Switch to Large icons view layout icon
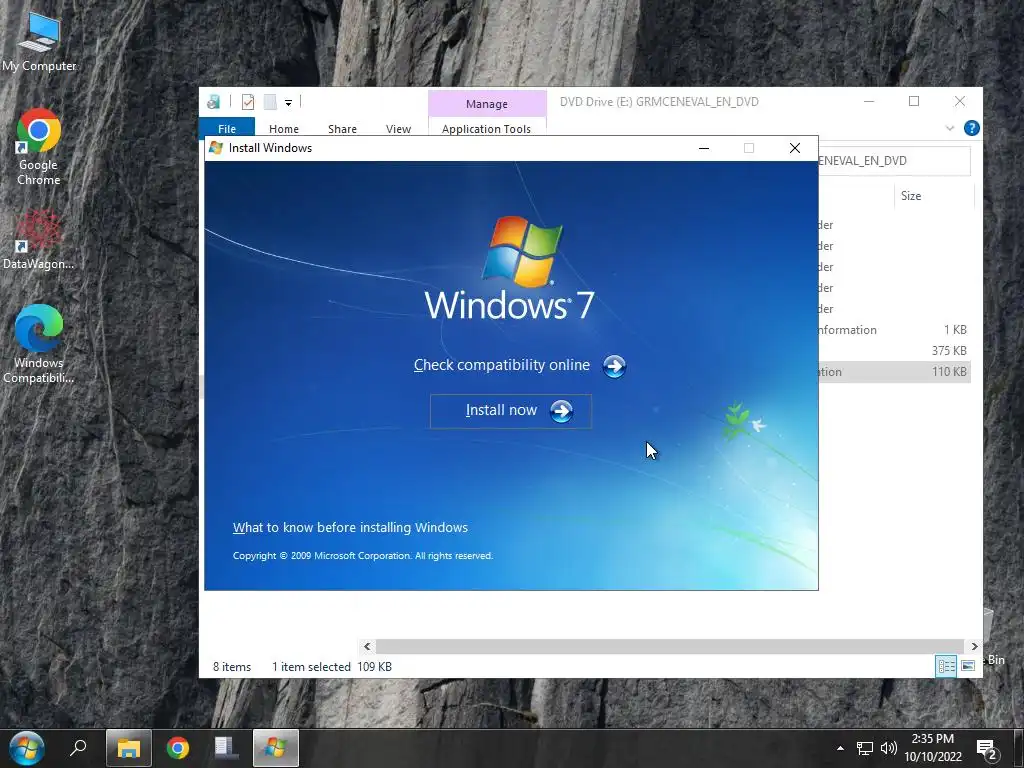Viewport: 1024px width, 768px height. pyautogui.click(x=968, y=666)
